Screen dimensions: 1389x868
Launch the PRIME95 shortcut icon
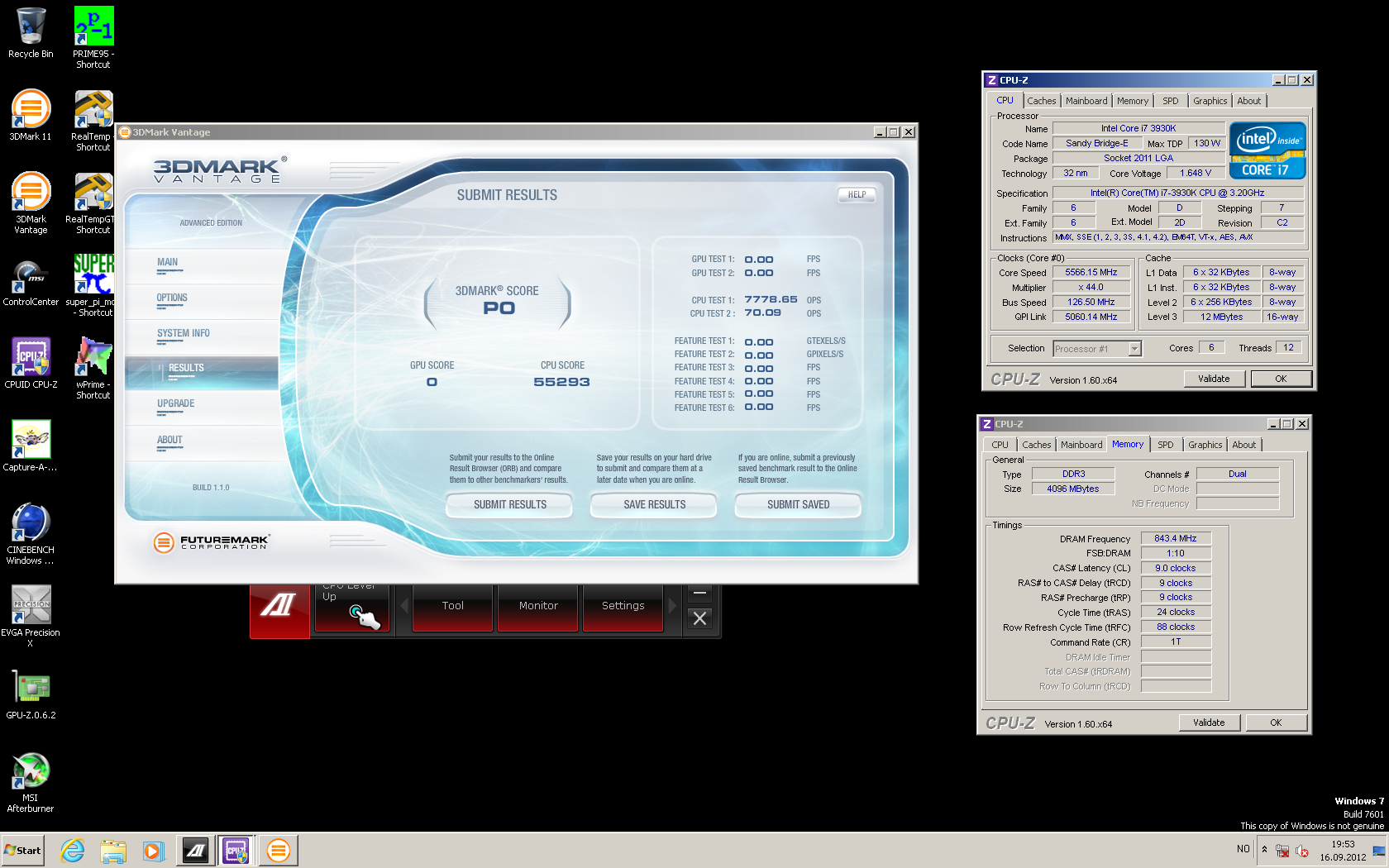[x=93, y=37]
